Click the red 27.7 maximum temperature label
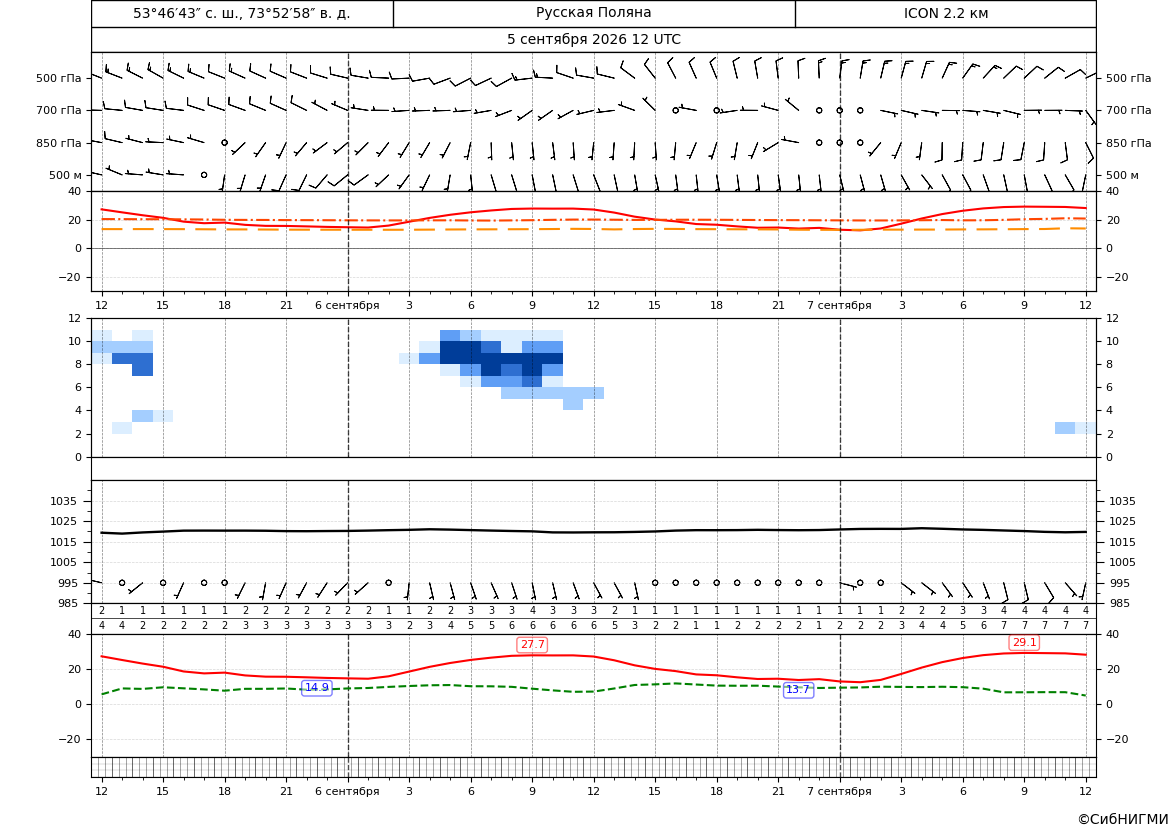The image size is (1169, 827). point(532,644)
